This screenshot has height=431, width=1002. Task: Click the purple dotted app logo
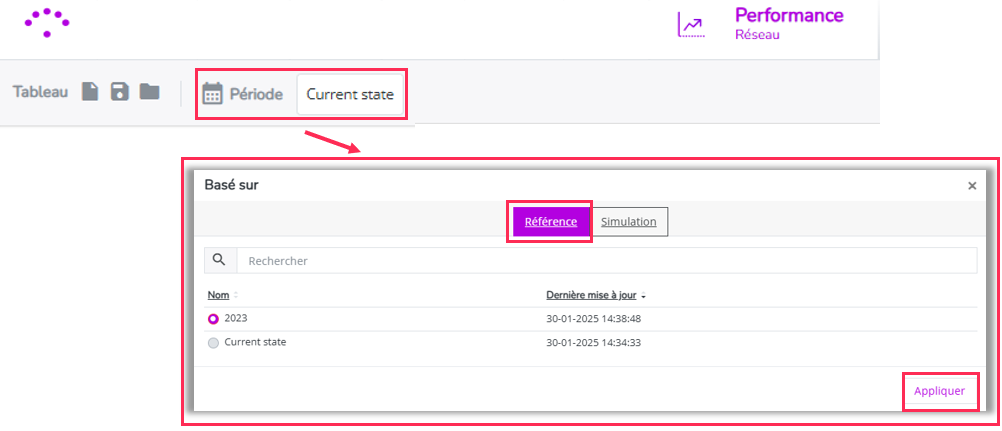pyautogui.click(x=47, y=22)
